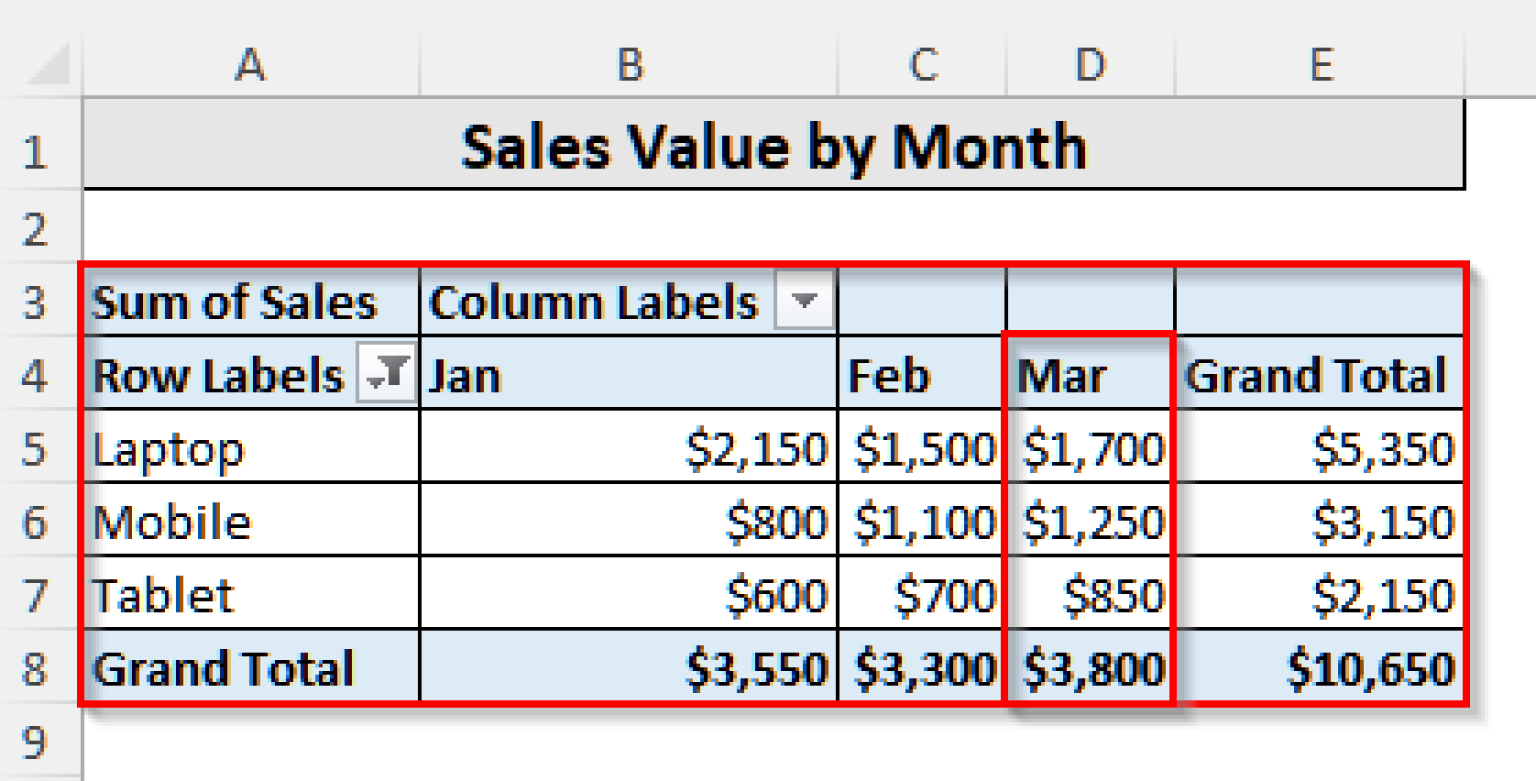Select row number 8
The width and height of the screenshot is (1536, 781).
(x=39, y=667)
